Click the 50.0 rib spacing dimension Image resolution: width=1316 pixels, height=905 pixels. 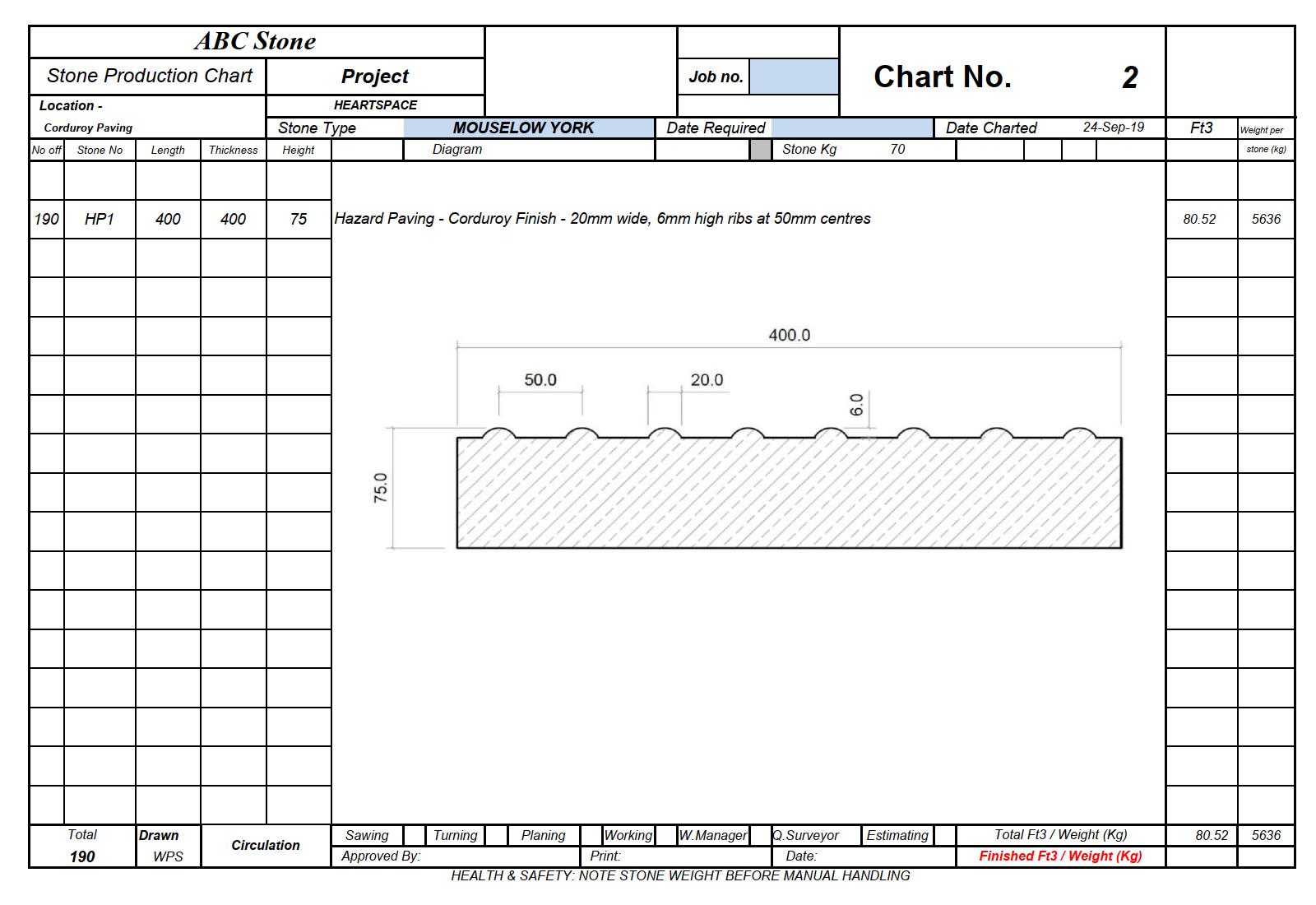(x=540, y=379)
